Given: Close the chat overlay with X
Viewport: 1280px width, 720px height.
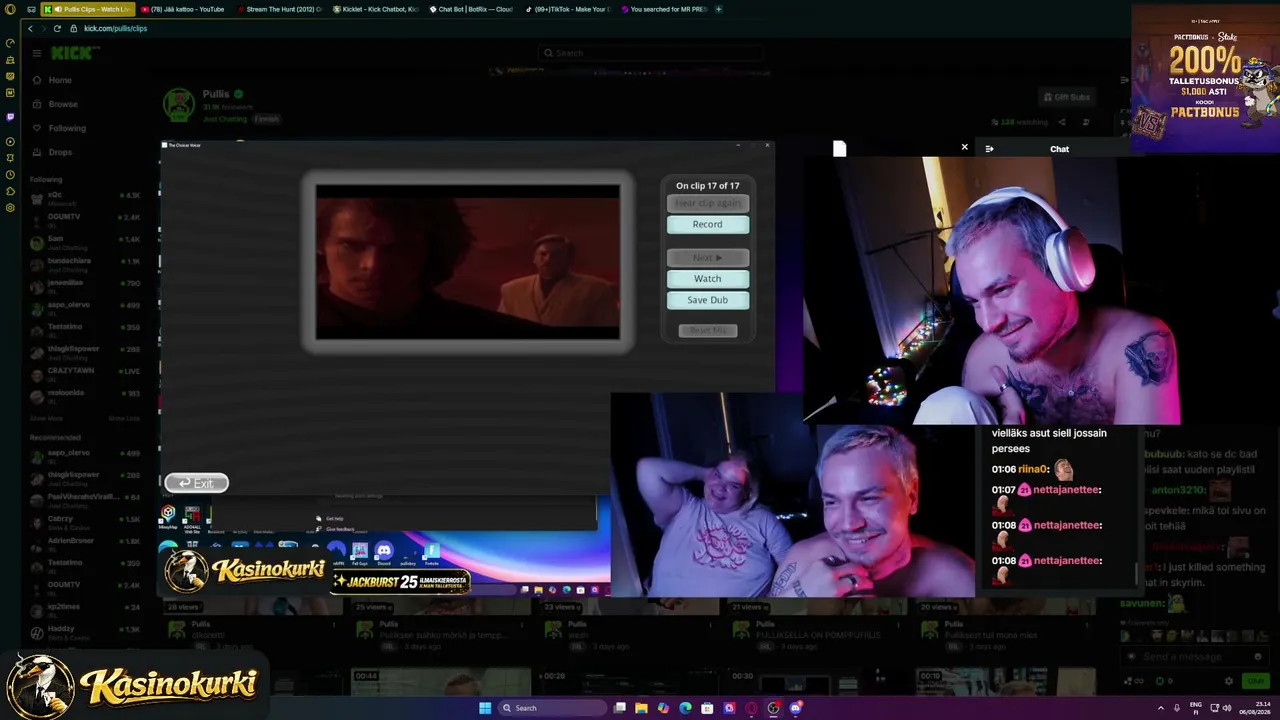Looking at the screenshot, I should pyautogui.click(x=964, y=147).
